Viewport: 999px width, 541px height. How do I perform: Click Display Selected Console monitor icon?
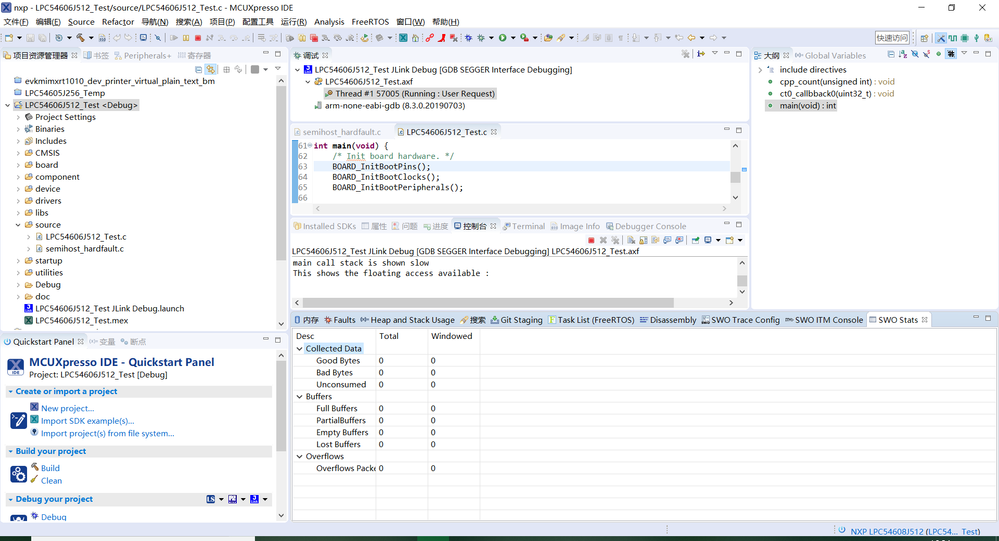point(708,240)
